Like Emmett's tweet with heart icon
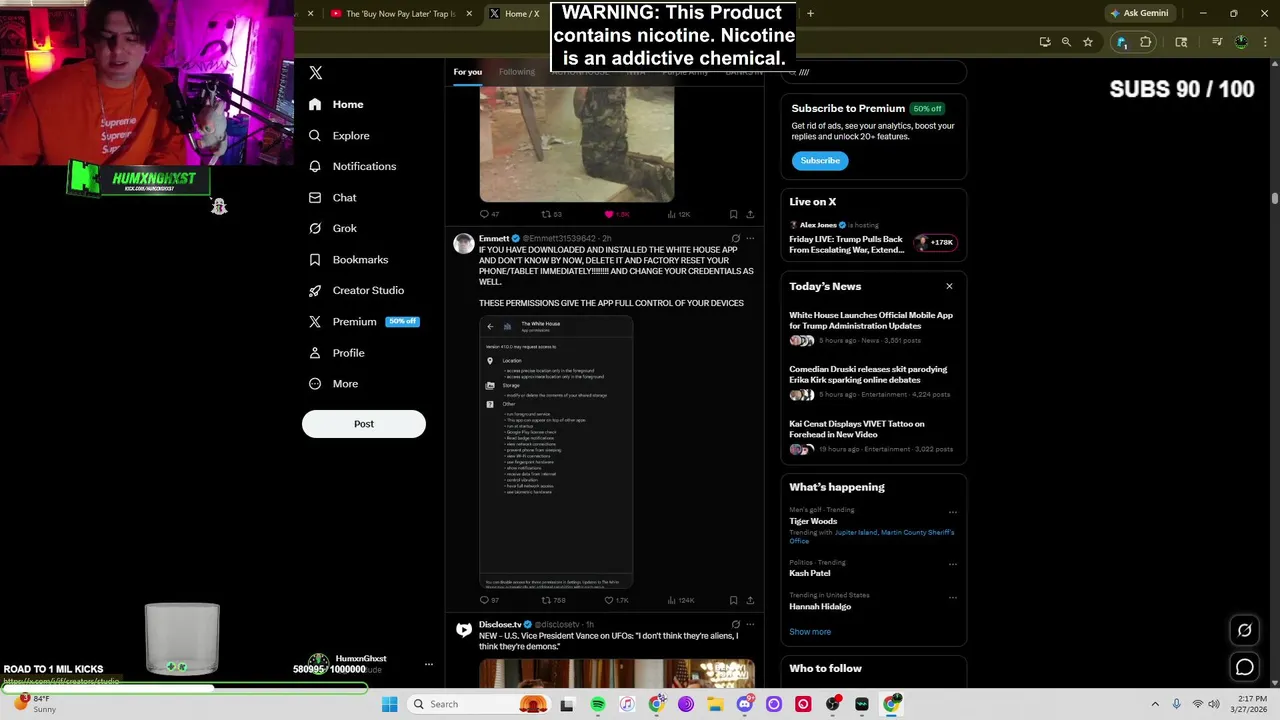 coord(608,600)
